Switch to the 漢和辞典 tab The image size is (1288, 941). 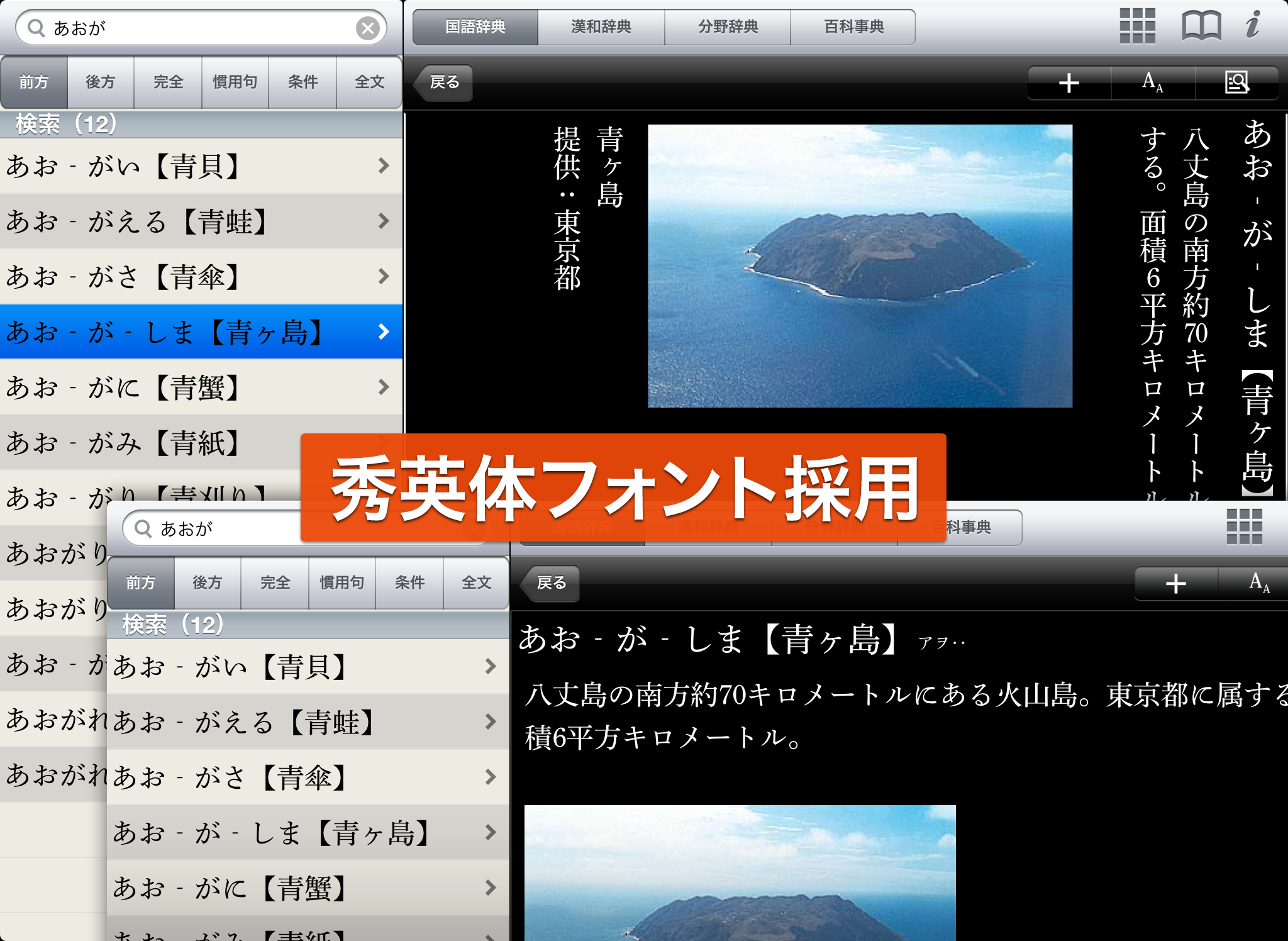601,27
